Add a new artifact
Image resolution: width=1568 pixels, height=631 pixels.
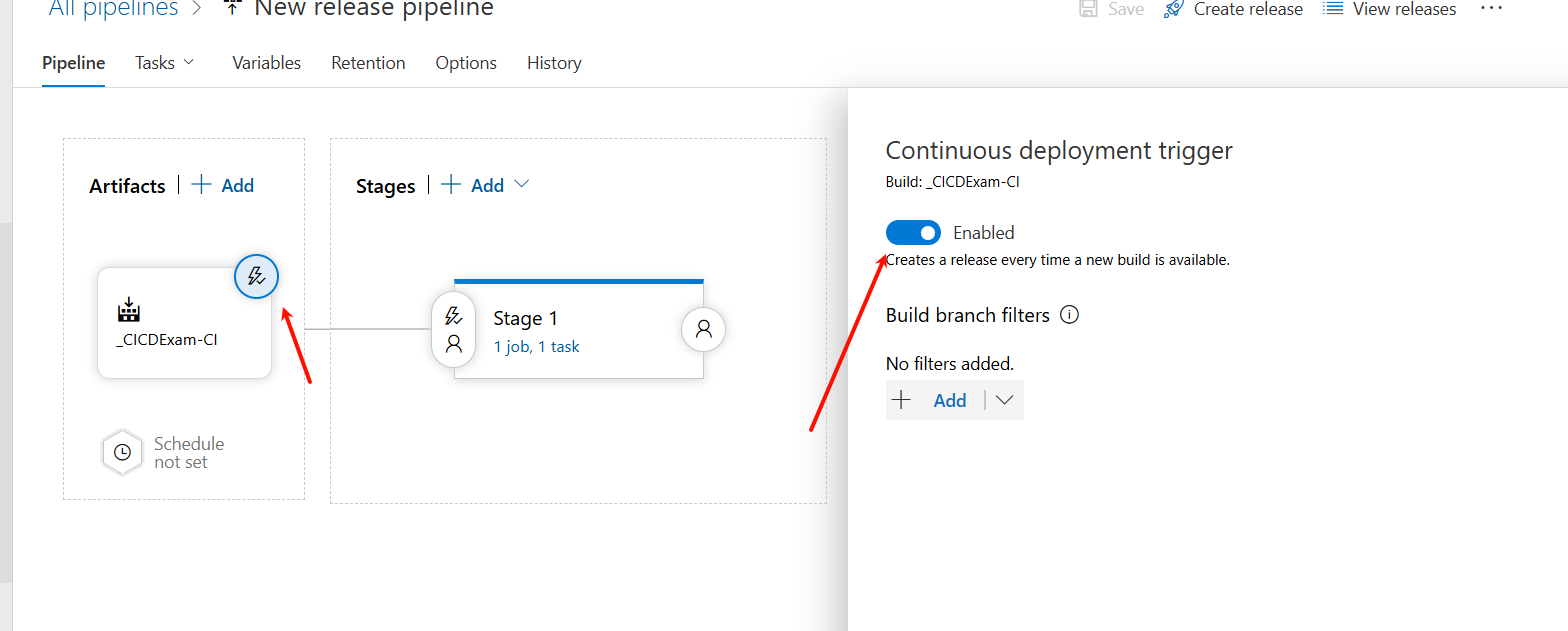tap(223, 185)
